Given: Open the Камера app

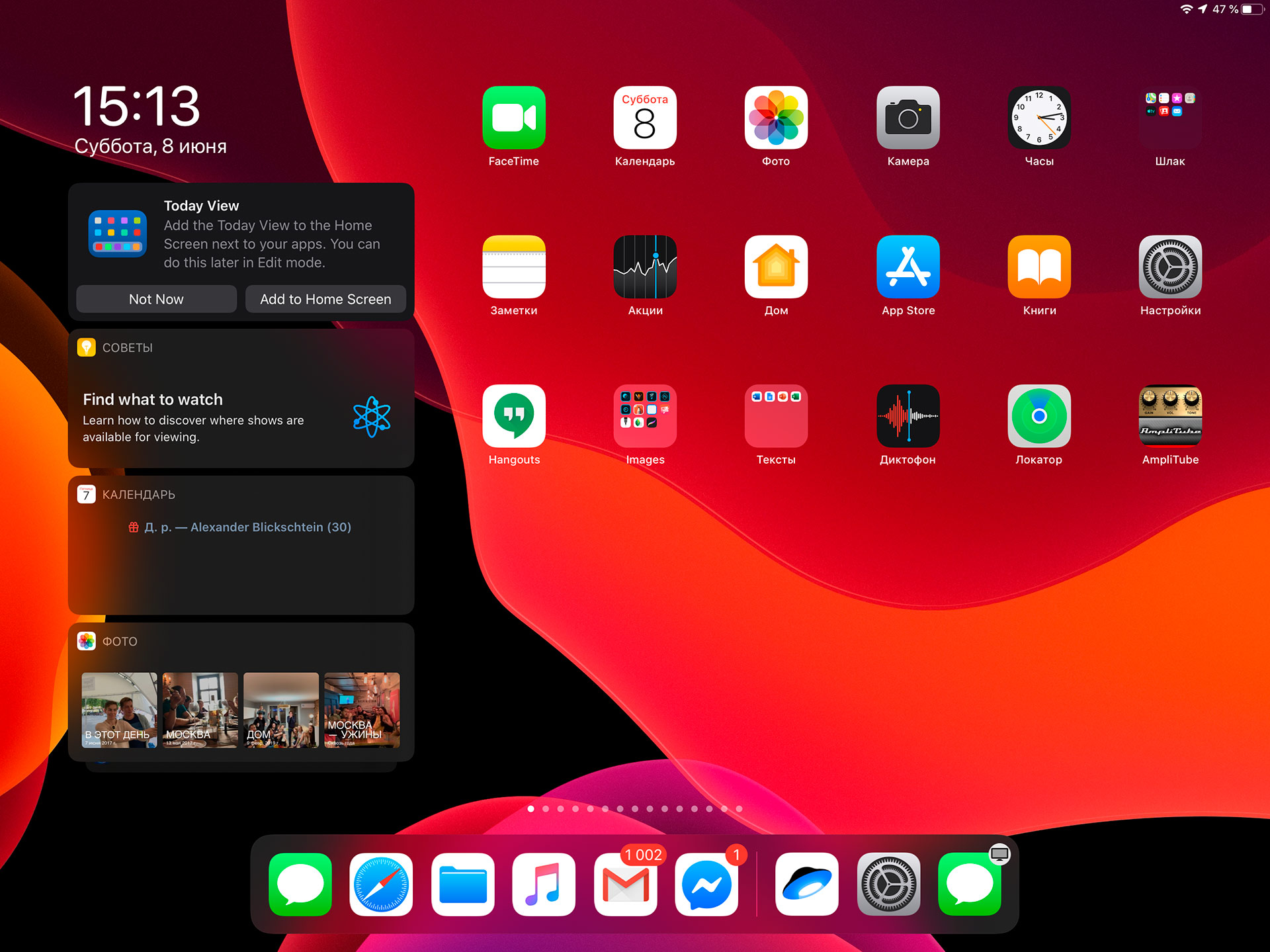Looking at the screenshot, I should [x=908, y=118].
